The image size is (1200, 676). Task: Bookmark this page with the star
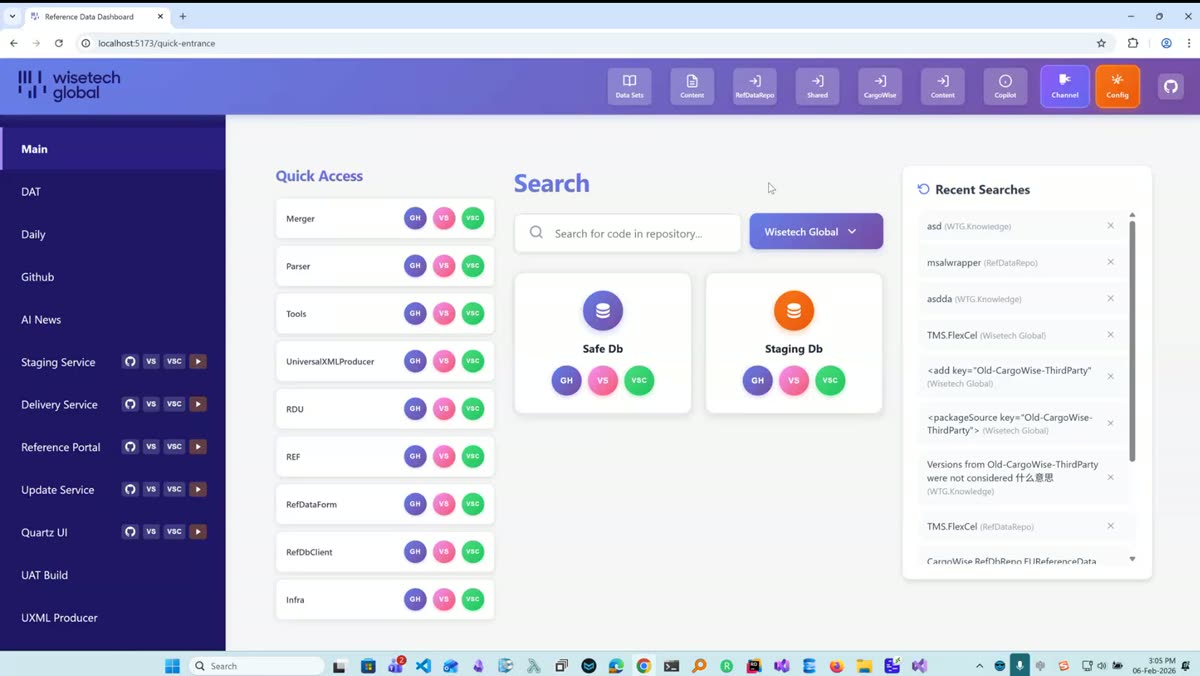[1101, 43]
